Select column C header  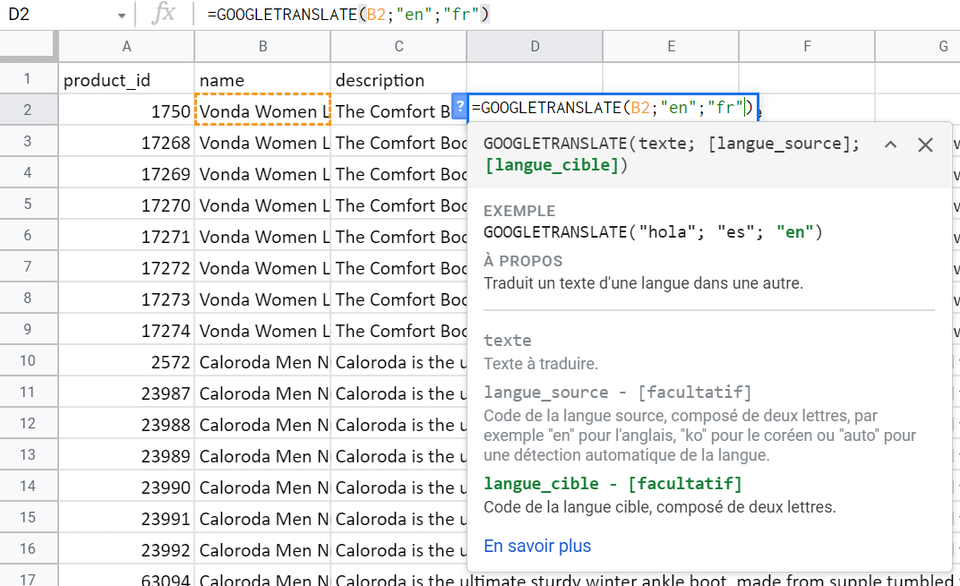pos(399,47)
